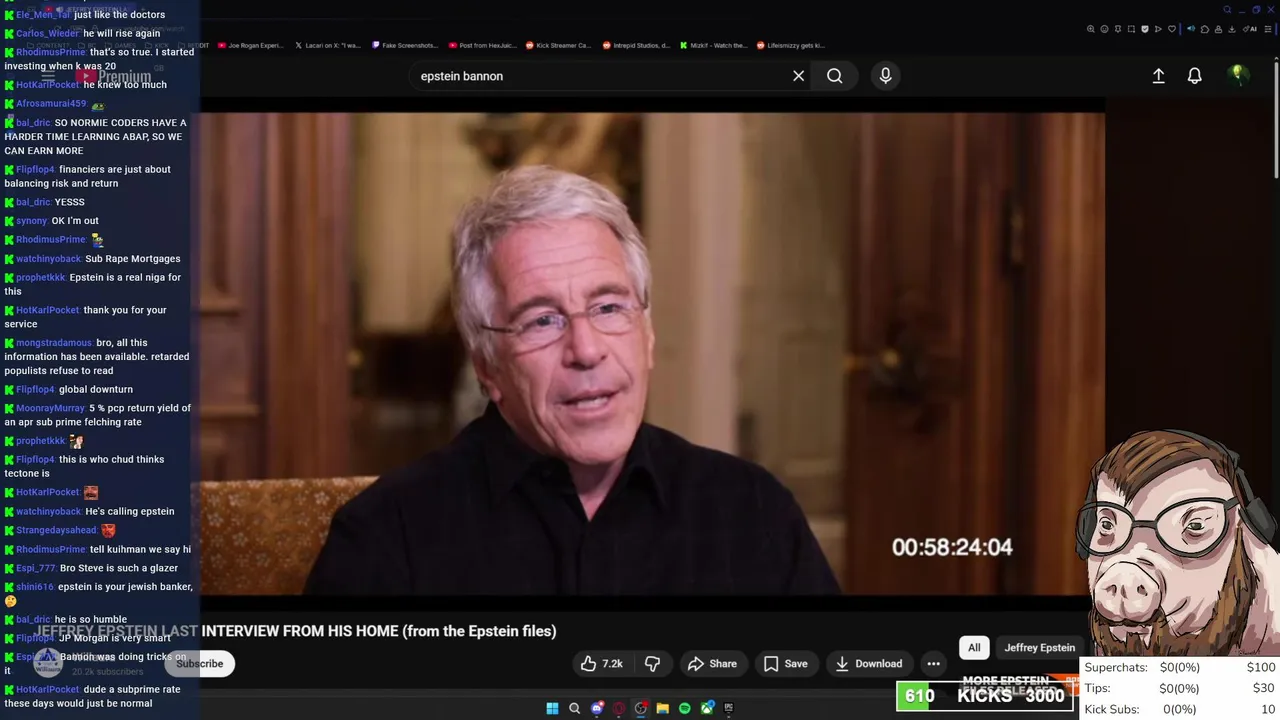Take a snapshot with the selection icon

coord(1131,29)
